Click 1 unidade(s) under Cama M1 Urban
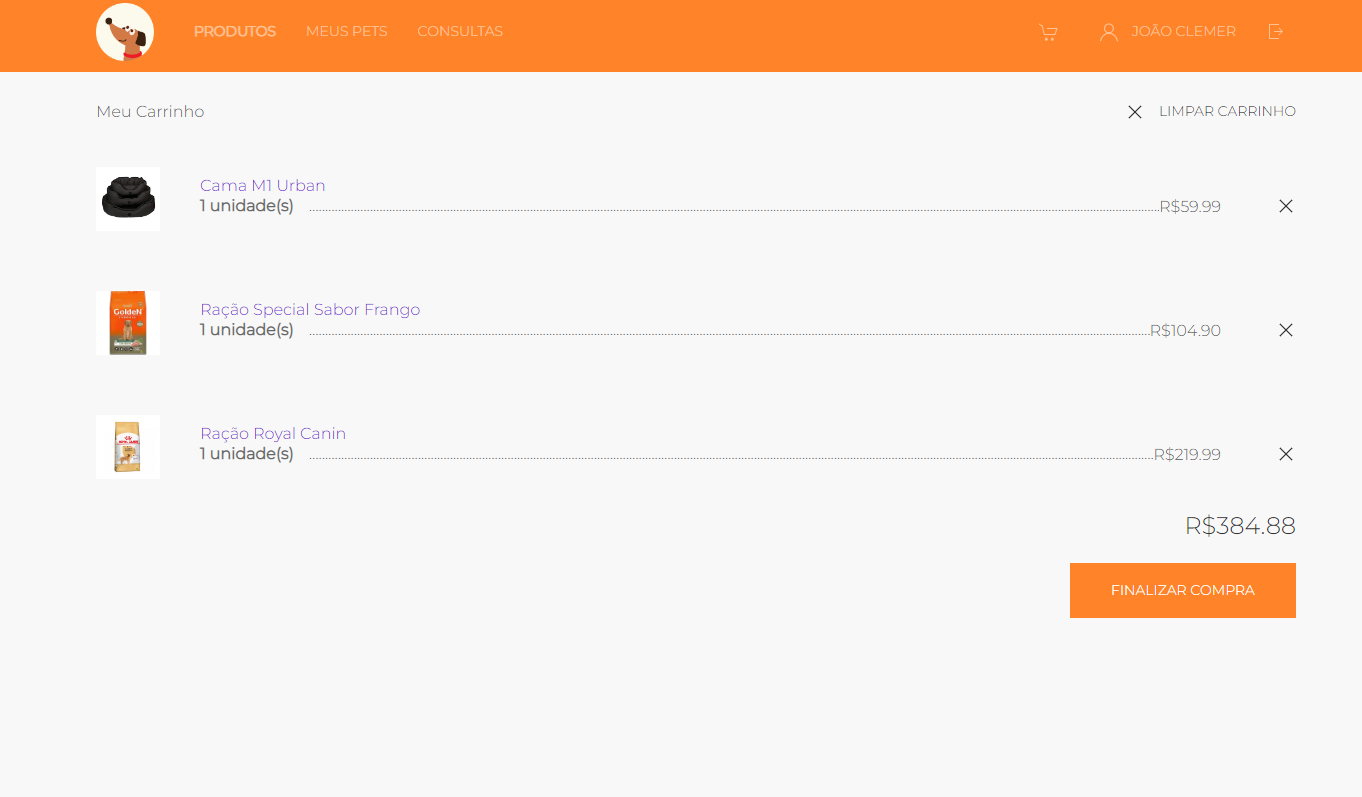Viewport: 1362px width, 797px height. click(x=247, y=205)
